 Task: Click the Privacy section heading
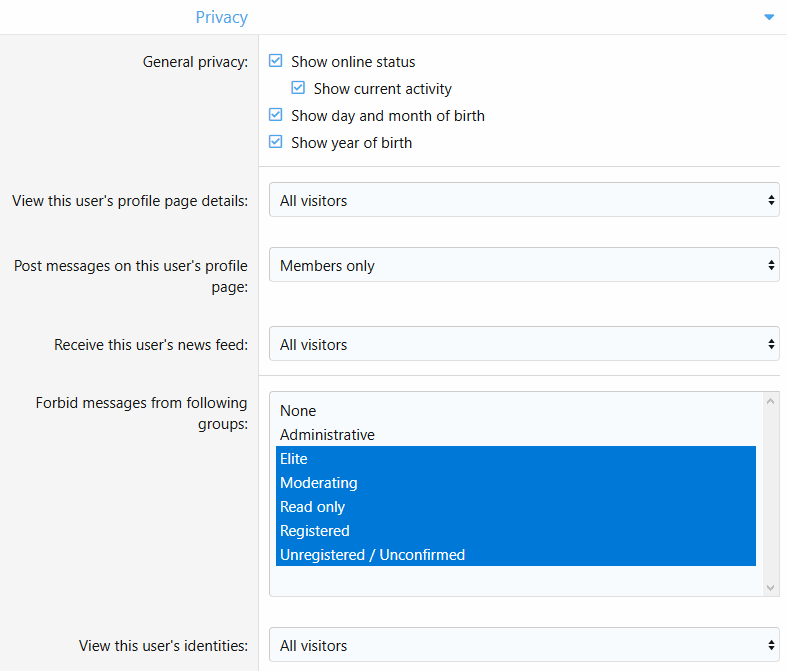221,17
